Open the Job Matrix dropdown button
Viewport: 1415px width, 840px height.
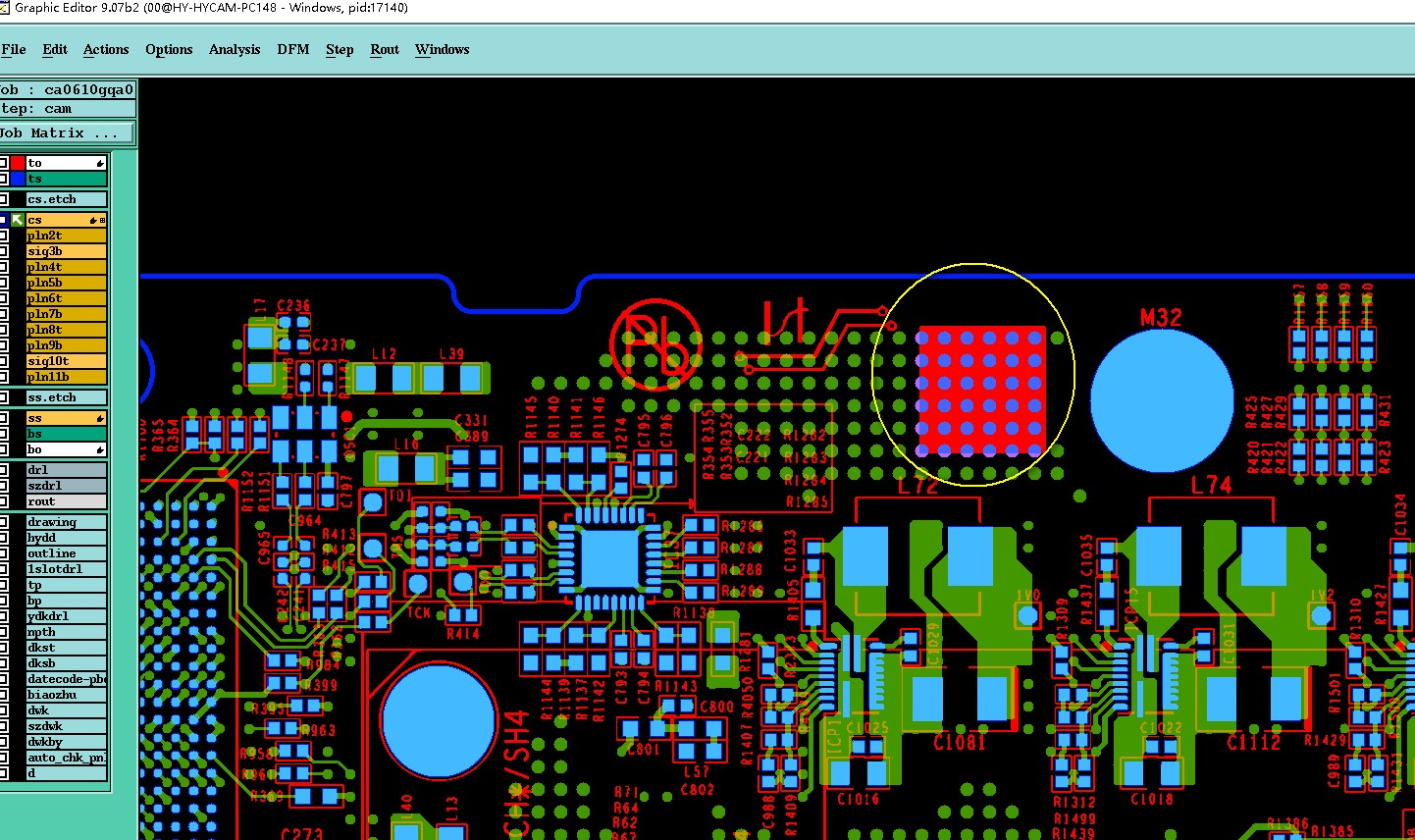[x=66, y=132]
